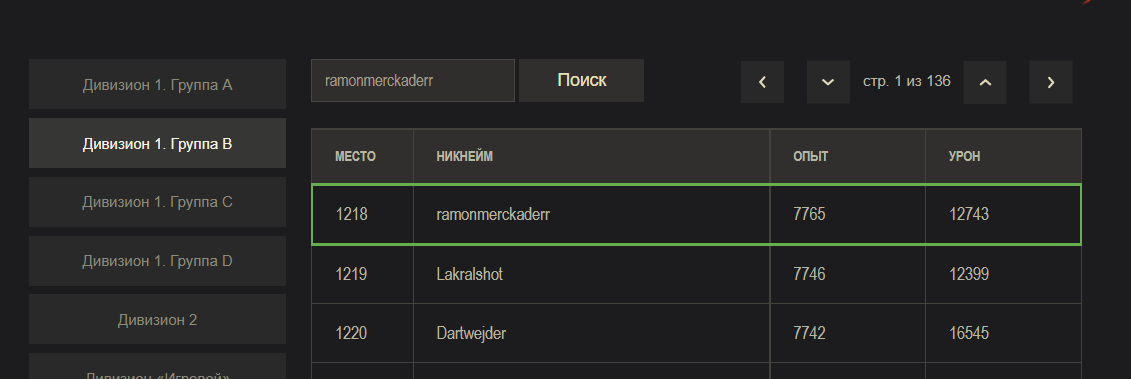Image resolution: width=1131 pixels, height=379 pixels.
Task: Sort by УРОН column header
Action: (964, 157)
